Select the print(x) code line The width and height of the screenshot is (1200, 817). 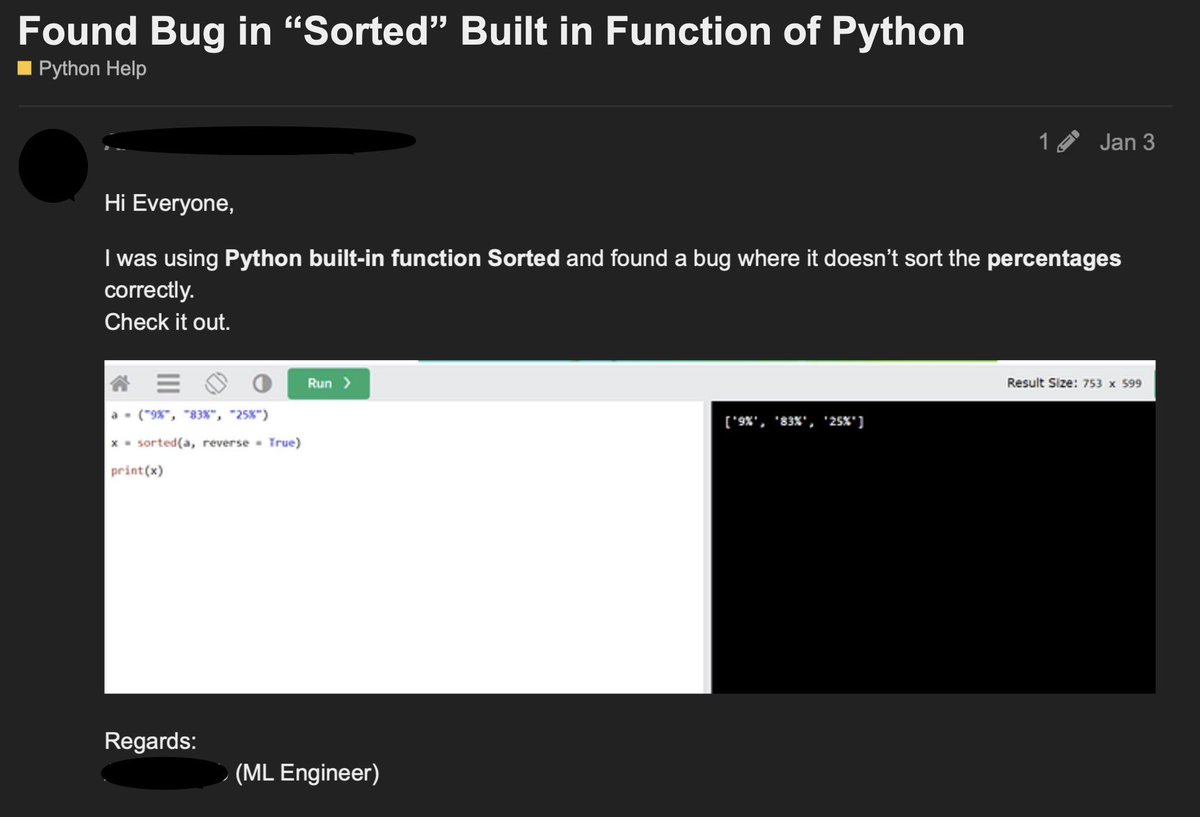[x=137, y=471]
